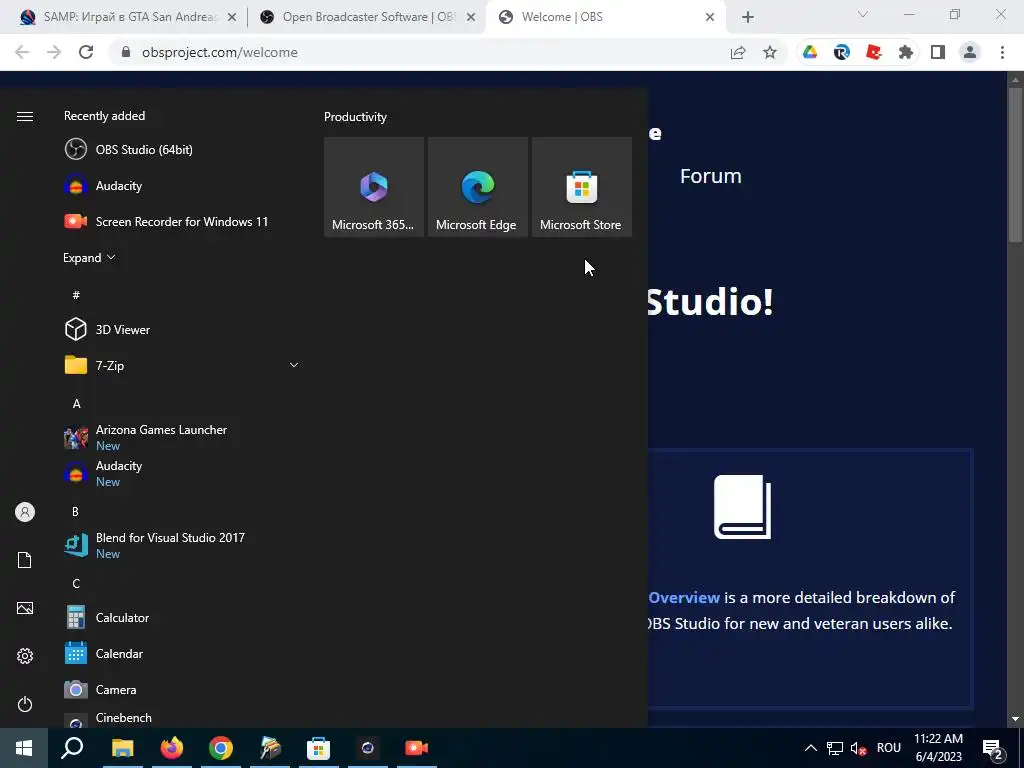The height and width of the screenshot is (768, 1024).
Task: Open Microsoft Store from taskbar
Action: coord(318,748)
